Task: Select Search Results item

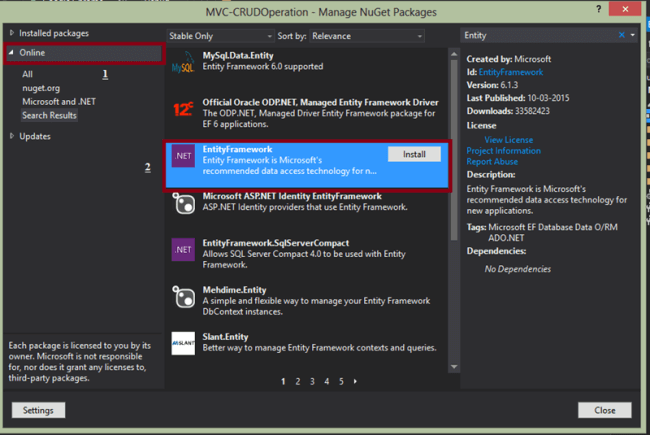Action: pyautogui.click(x=49, y=115)
